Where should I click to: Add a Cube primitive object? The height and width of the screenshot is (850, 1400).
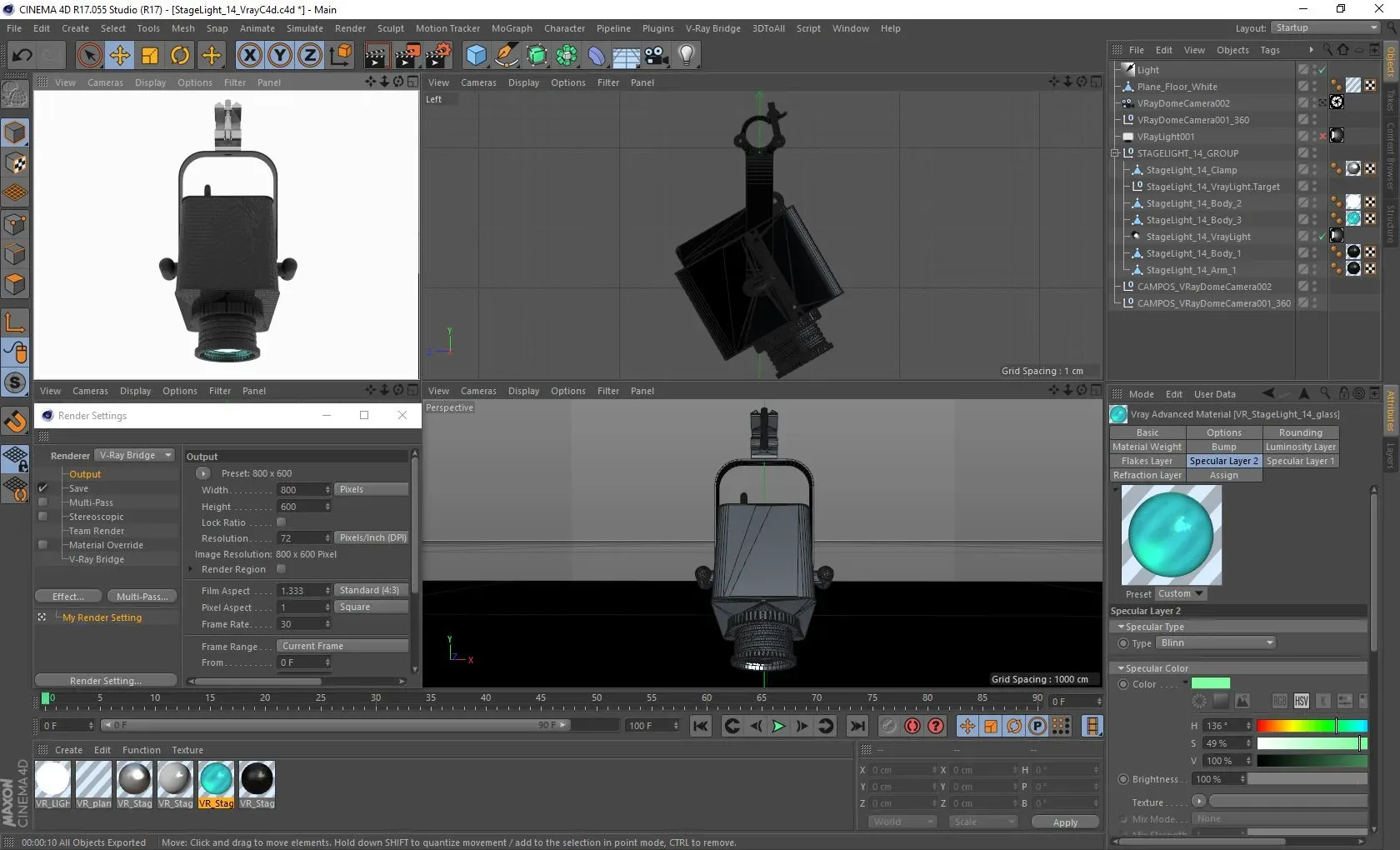476,55
